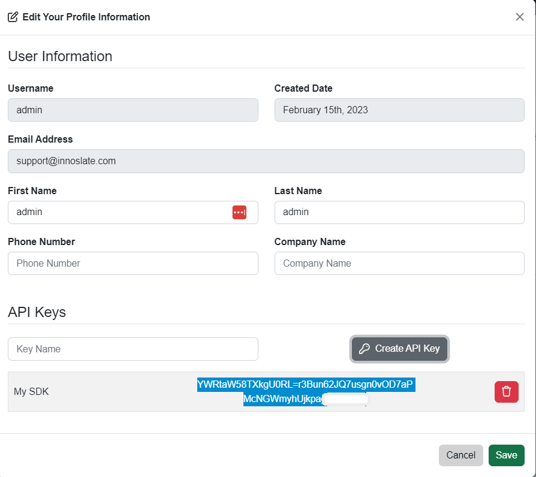The height and width of the screenshot is (477, 536).
Task: Click the key icon on Create API Key
Action: pos(364,348)
